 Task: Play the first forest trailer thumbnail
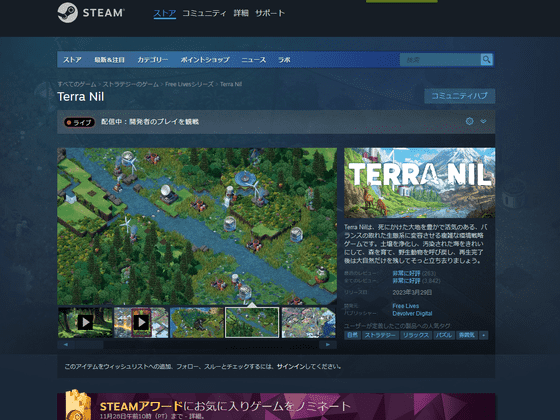85,322
